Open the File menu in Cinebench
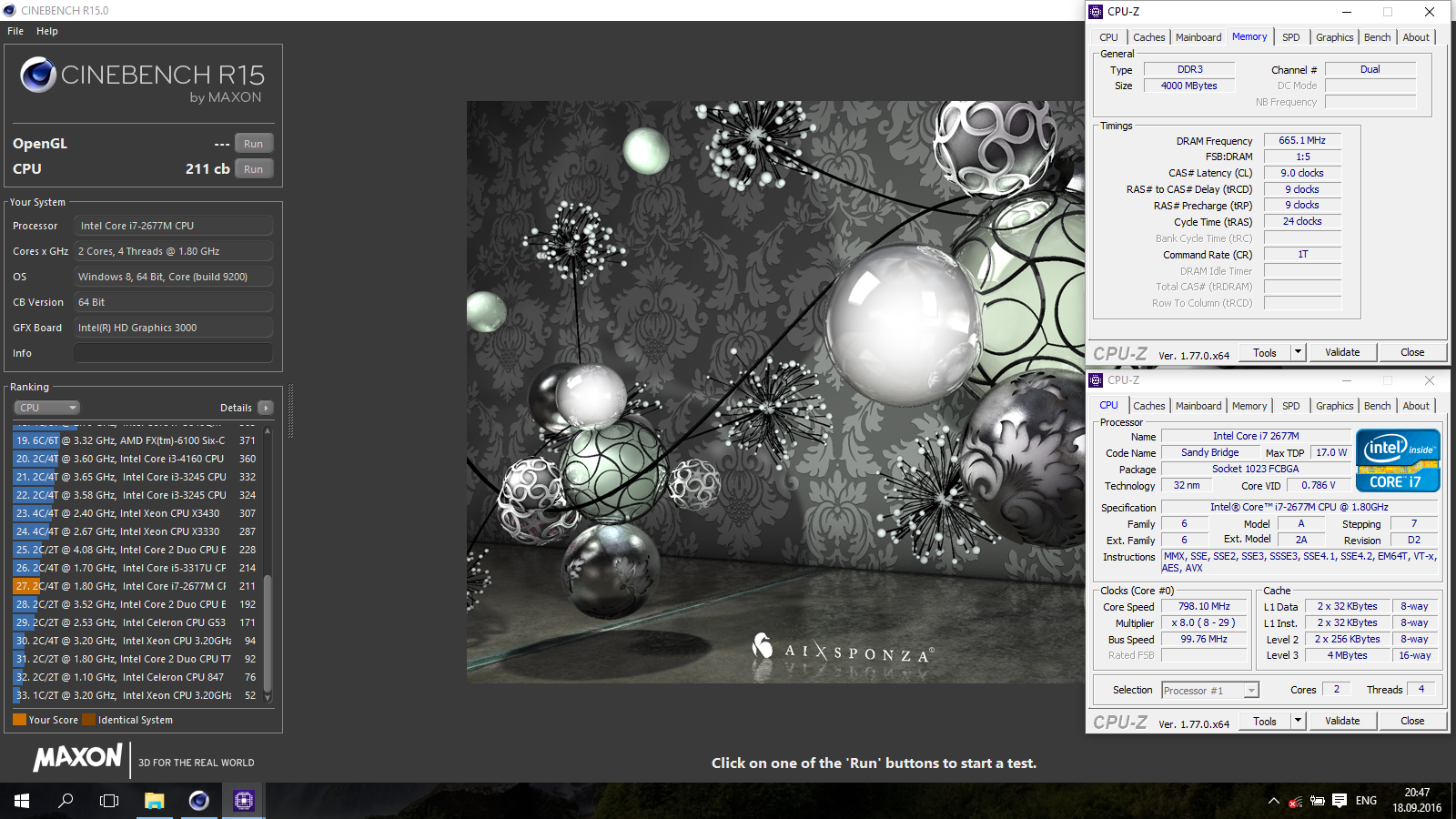This screenshot has width=1456, height=819. coord(15,31)
